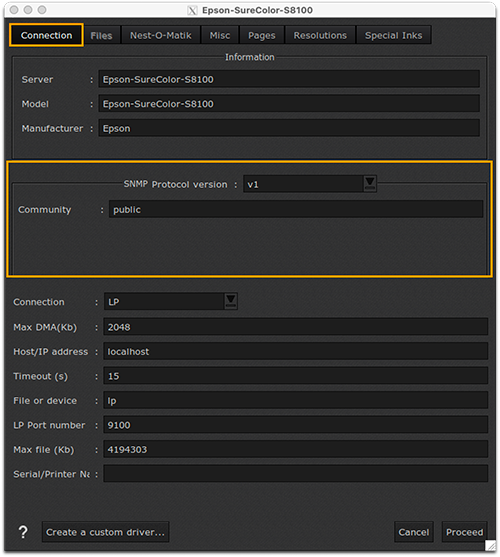Open the question mark help icon
This screenshot has height=557, width=500.
(x=23, y=532)
